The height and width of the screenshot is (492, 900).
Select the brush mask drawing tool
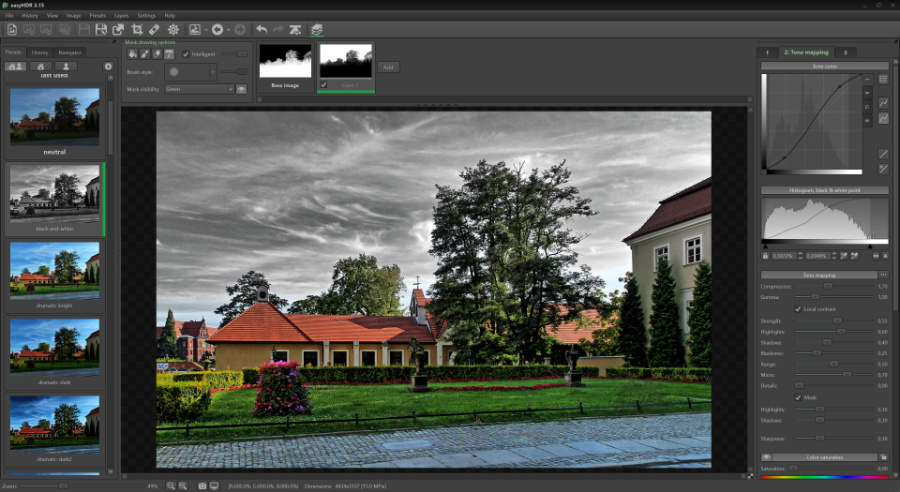[x=145, y=54]
